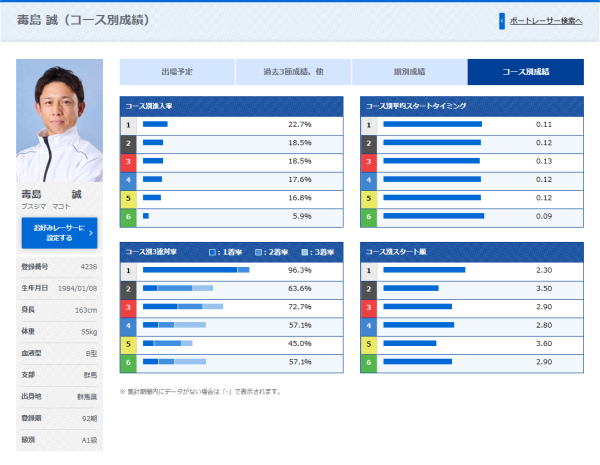600x465 pixels.
Task: Click yellow course 5 badge in コース別進入率
Action: click(129, 199)
